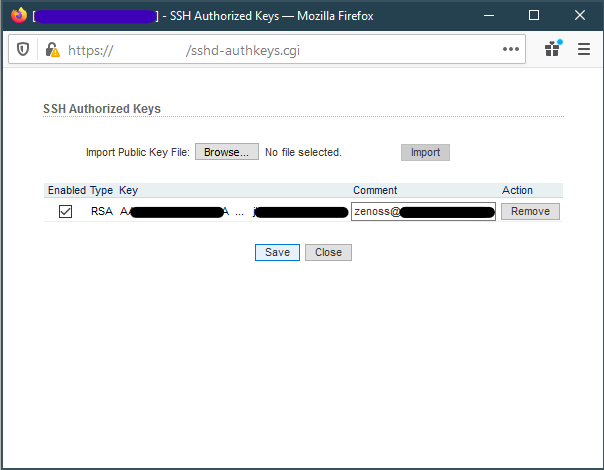Click the Firefox logo in title bar
The width and height of the screenshot is (604, 470).
point(18,16)
